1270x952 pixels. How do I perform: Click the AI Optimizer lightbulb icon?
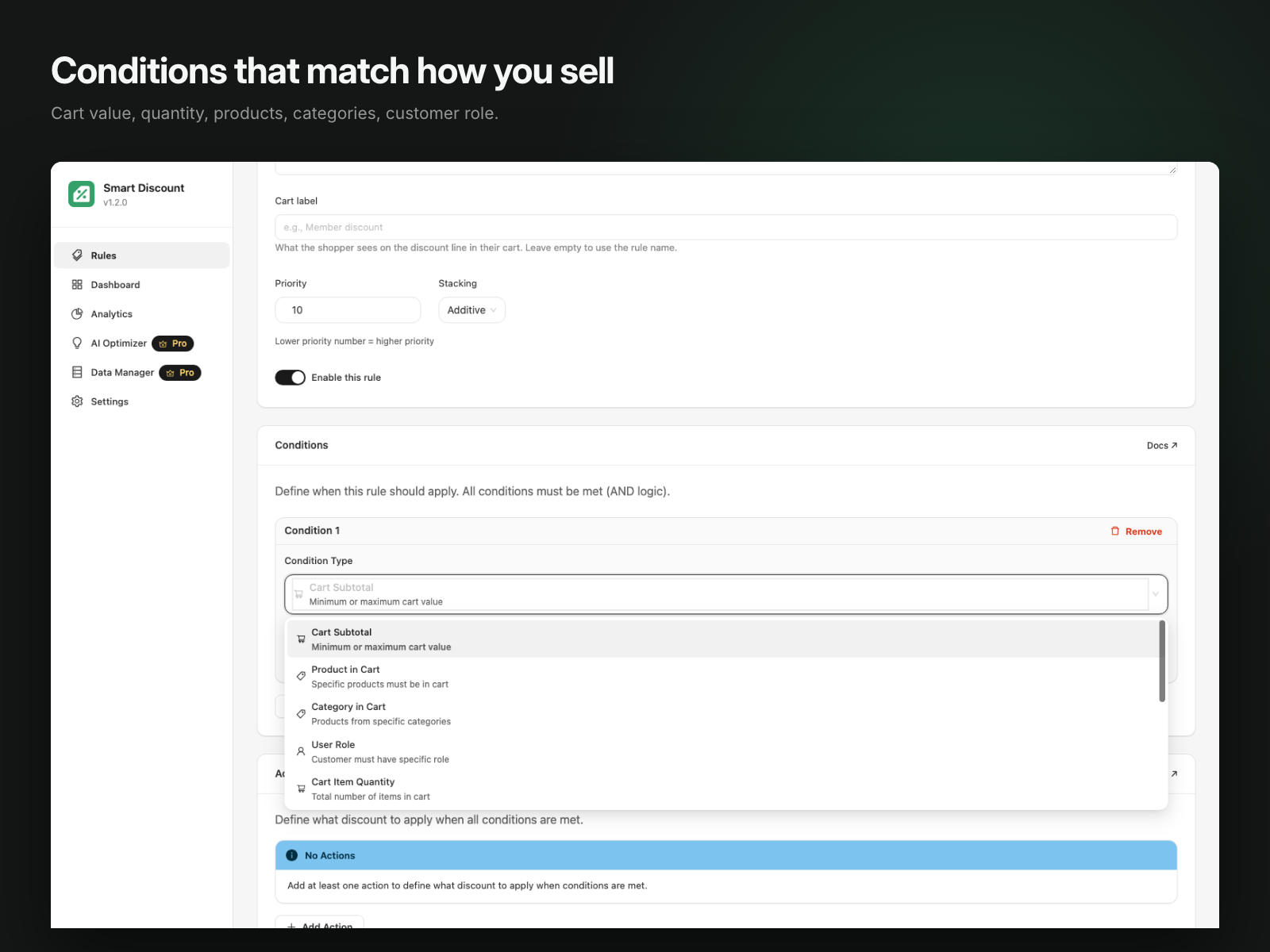[77, 344]
